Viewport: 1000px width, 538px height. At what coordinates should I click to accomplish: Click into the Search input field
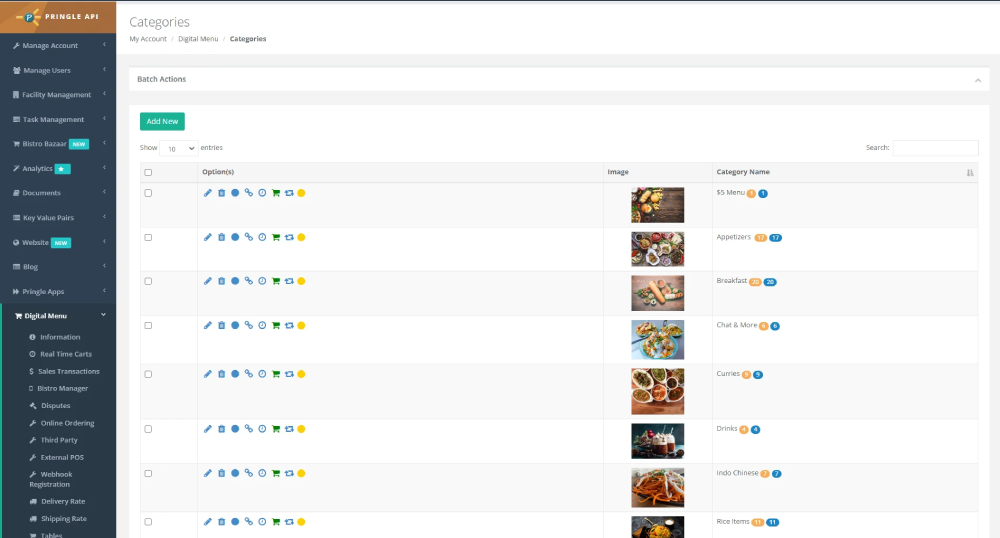[935, 148]
